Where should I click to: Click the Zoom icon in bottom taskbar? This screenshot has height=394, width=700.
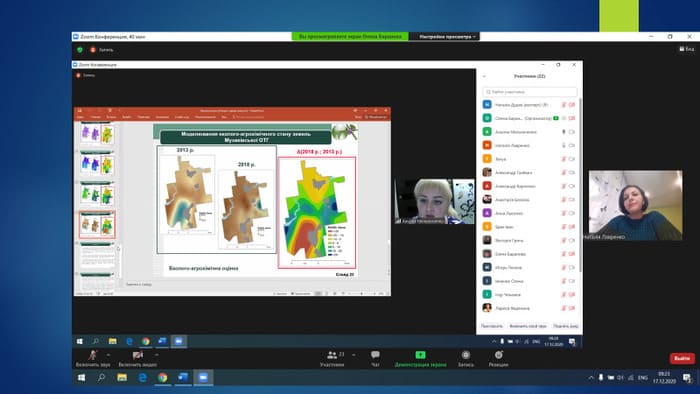(203, 377)
